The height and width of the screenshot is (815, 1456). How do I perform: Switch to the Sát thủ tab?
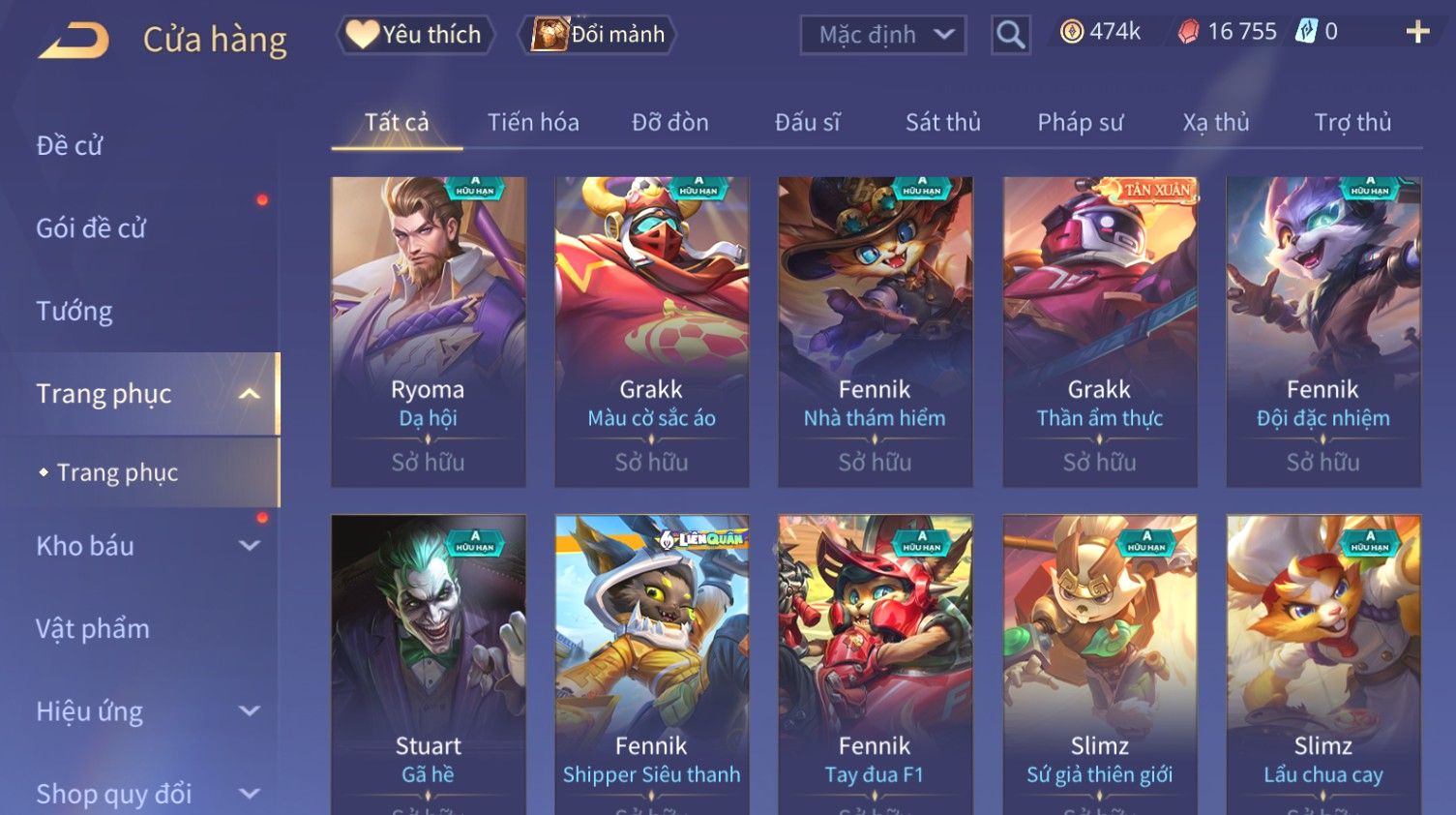[x=943, y=122]
